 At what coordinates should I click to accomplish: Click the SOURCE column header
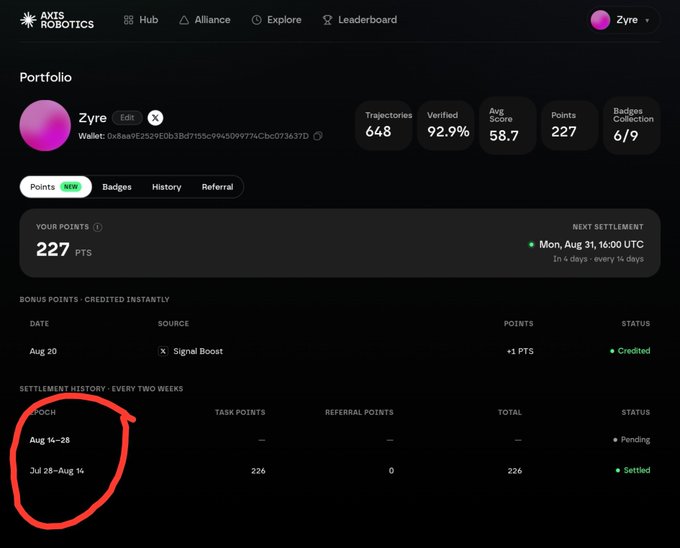click(173, 323)
